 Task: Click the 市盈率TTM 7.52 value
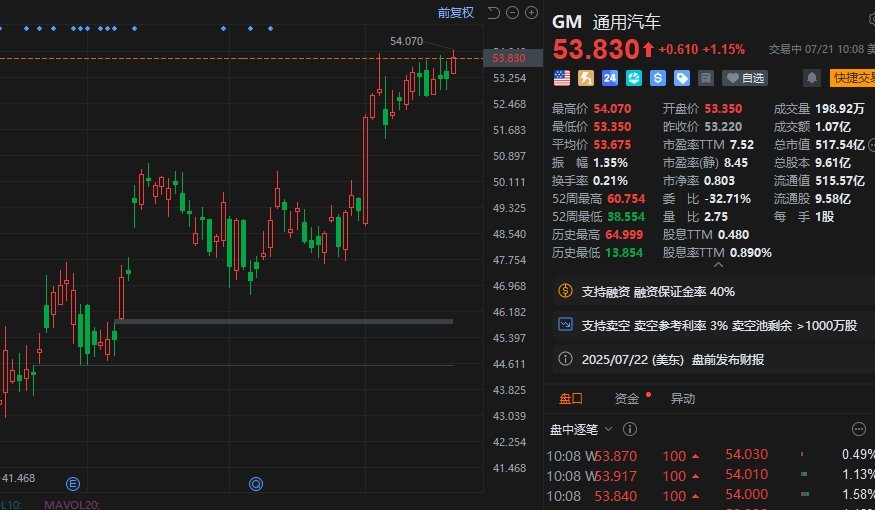point(742,145)
